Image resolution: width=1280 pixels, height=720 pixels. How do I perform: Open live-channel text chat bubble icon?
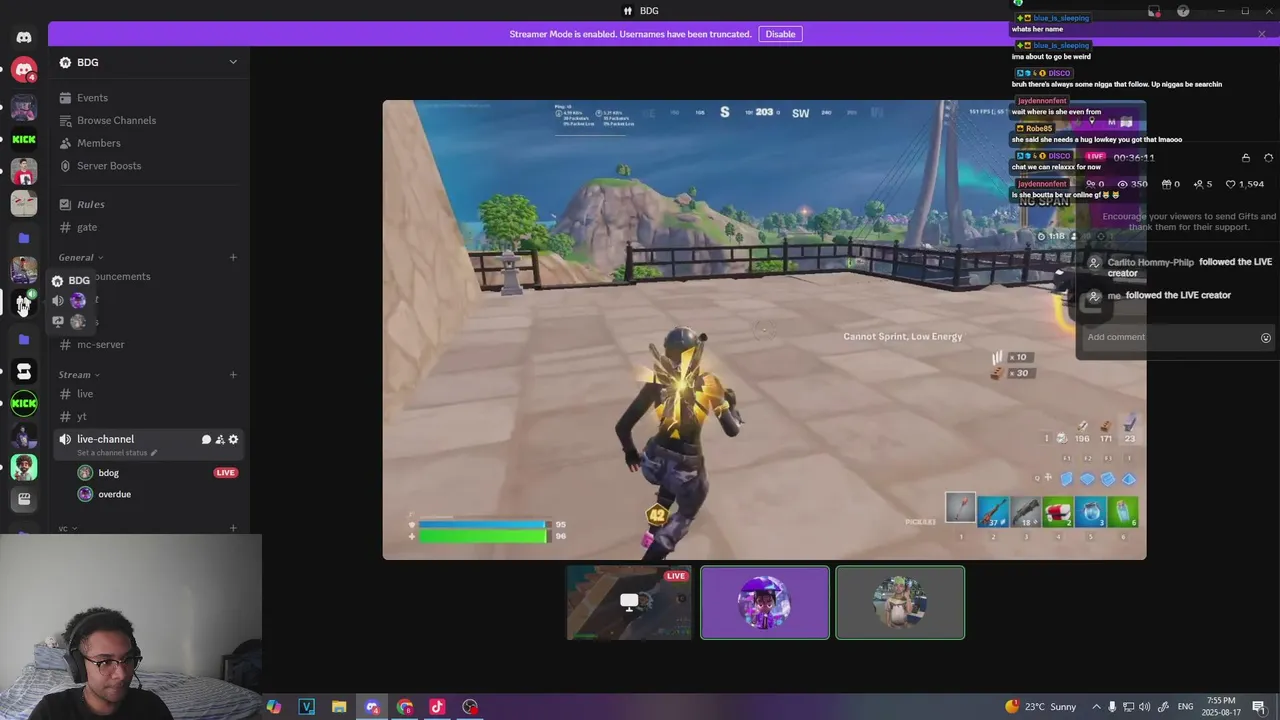point(206,439)
